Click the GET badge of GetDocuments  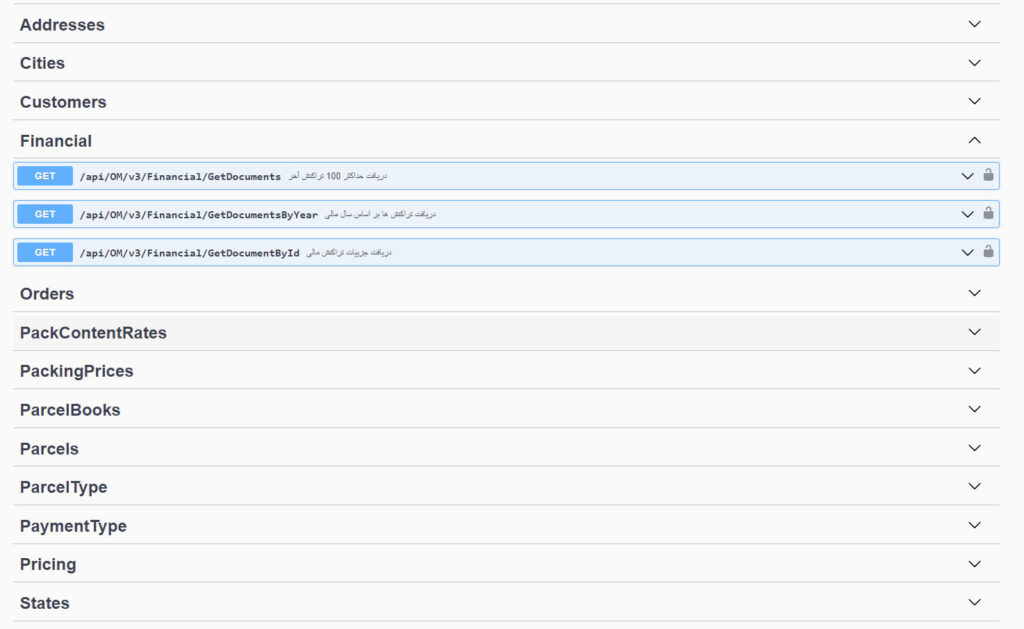[45, 176]
